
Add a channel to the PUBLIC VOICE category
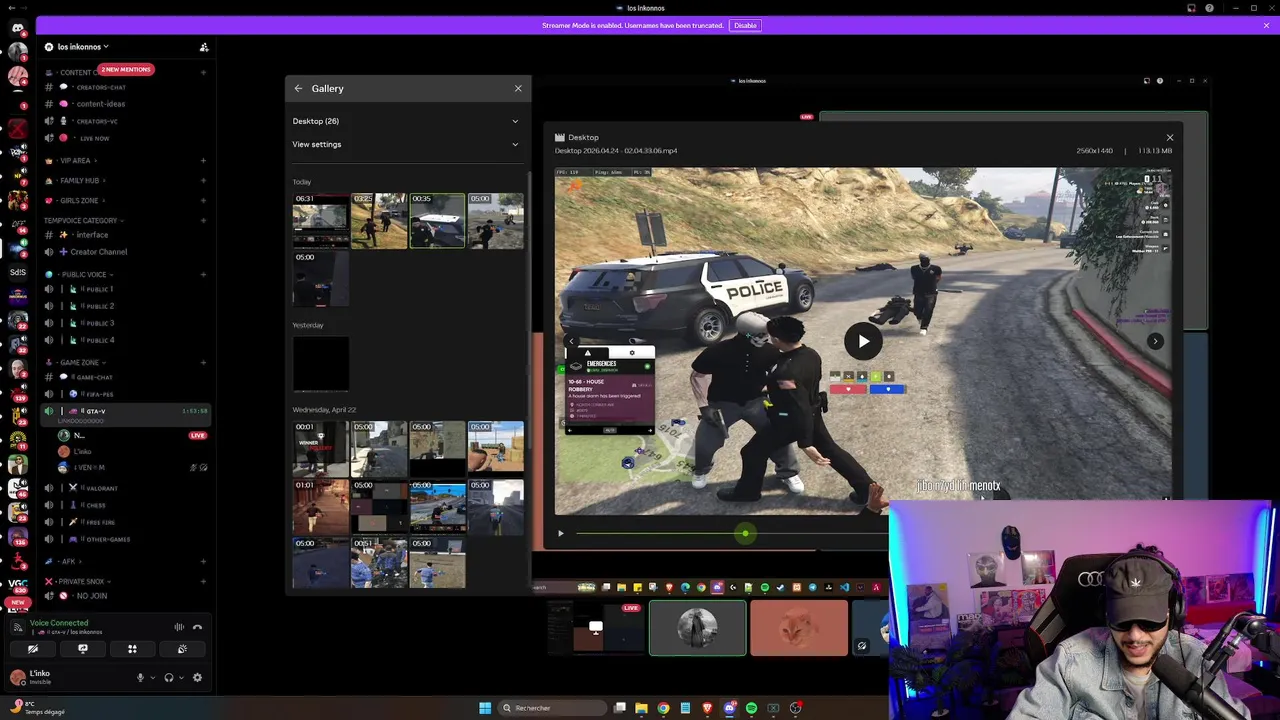[203, 274]
